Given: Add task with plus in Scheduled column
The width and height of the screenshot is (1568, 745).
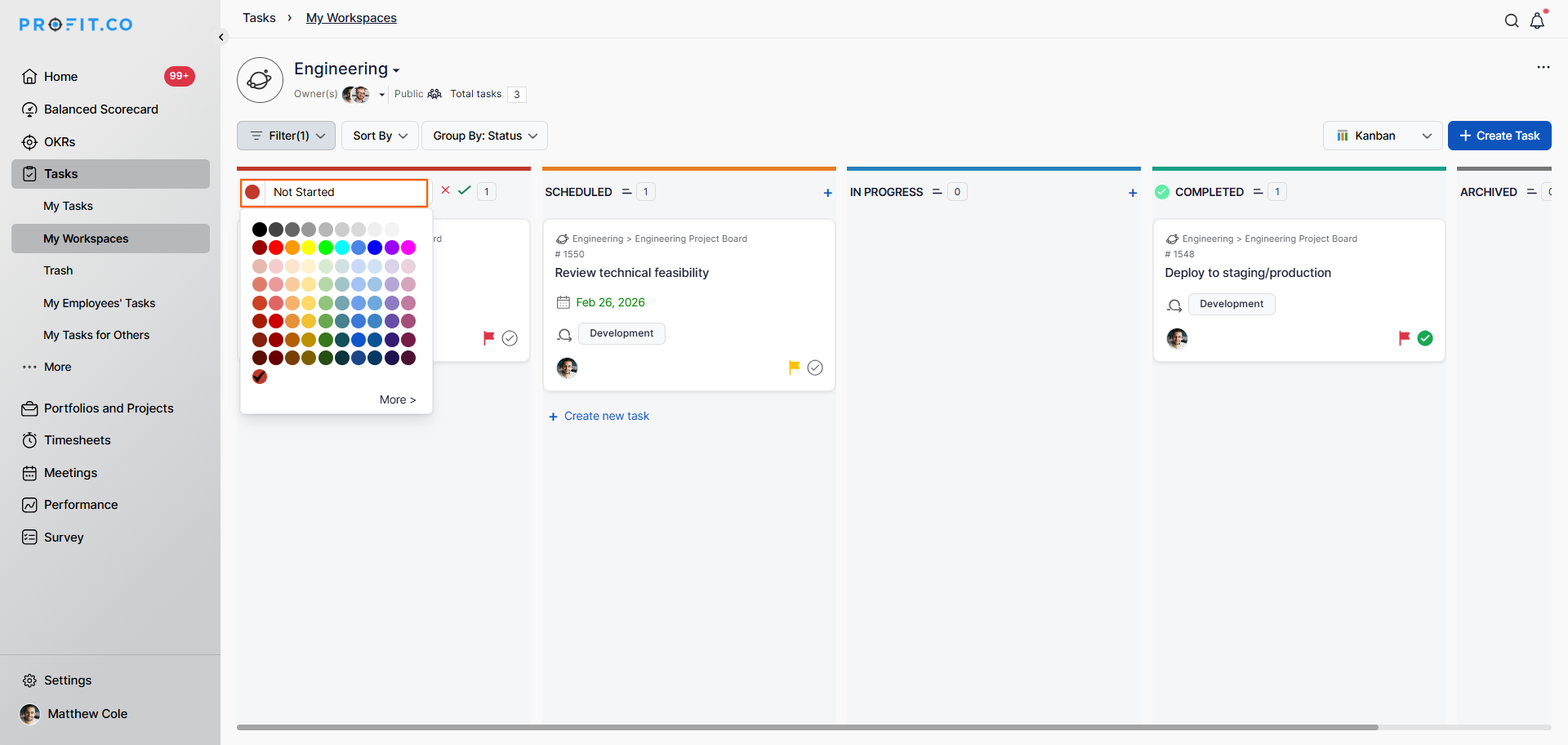Looking at the screenshot, I should [827, 193].
